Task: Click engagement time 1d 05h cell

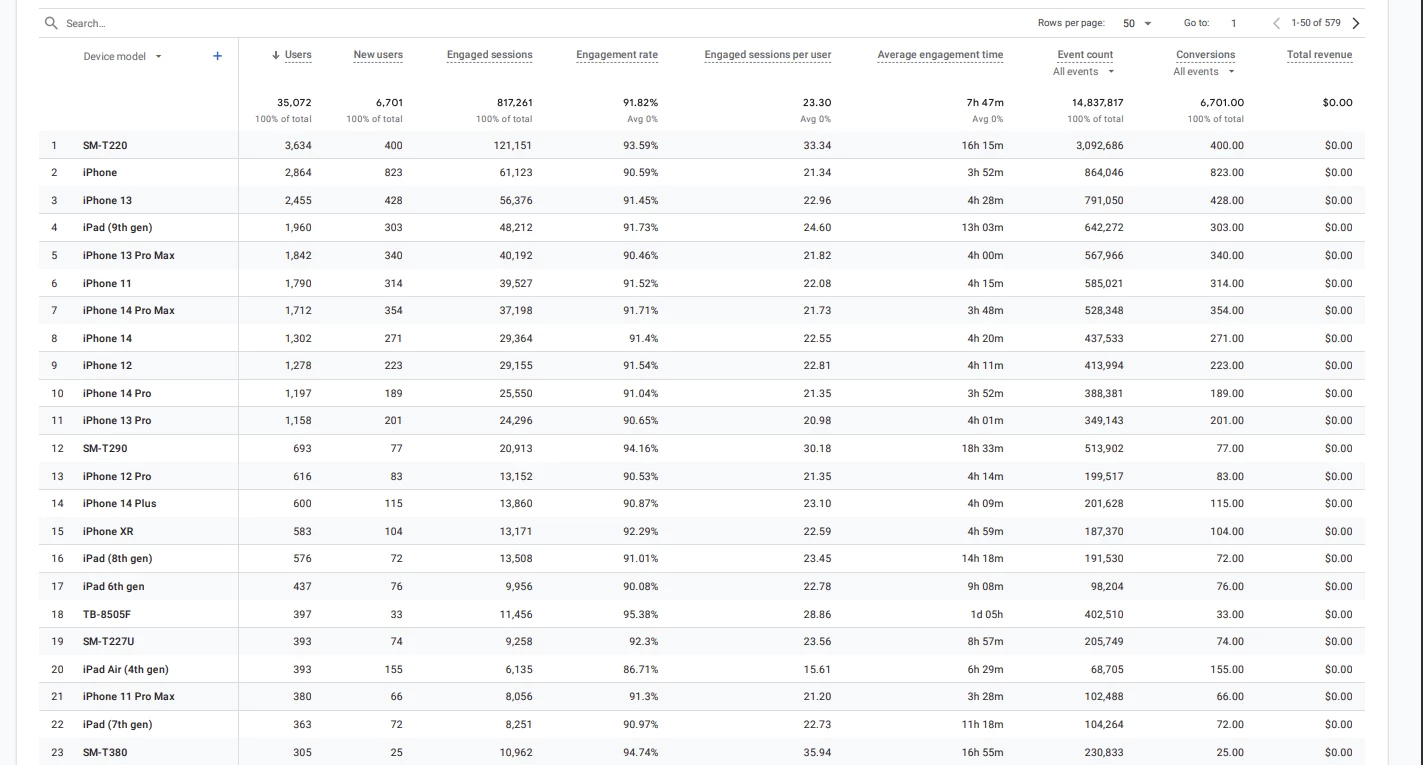Action: [x=987, y=615]
